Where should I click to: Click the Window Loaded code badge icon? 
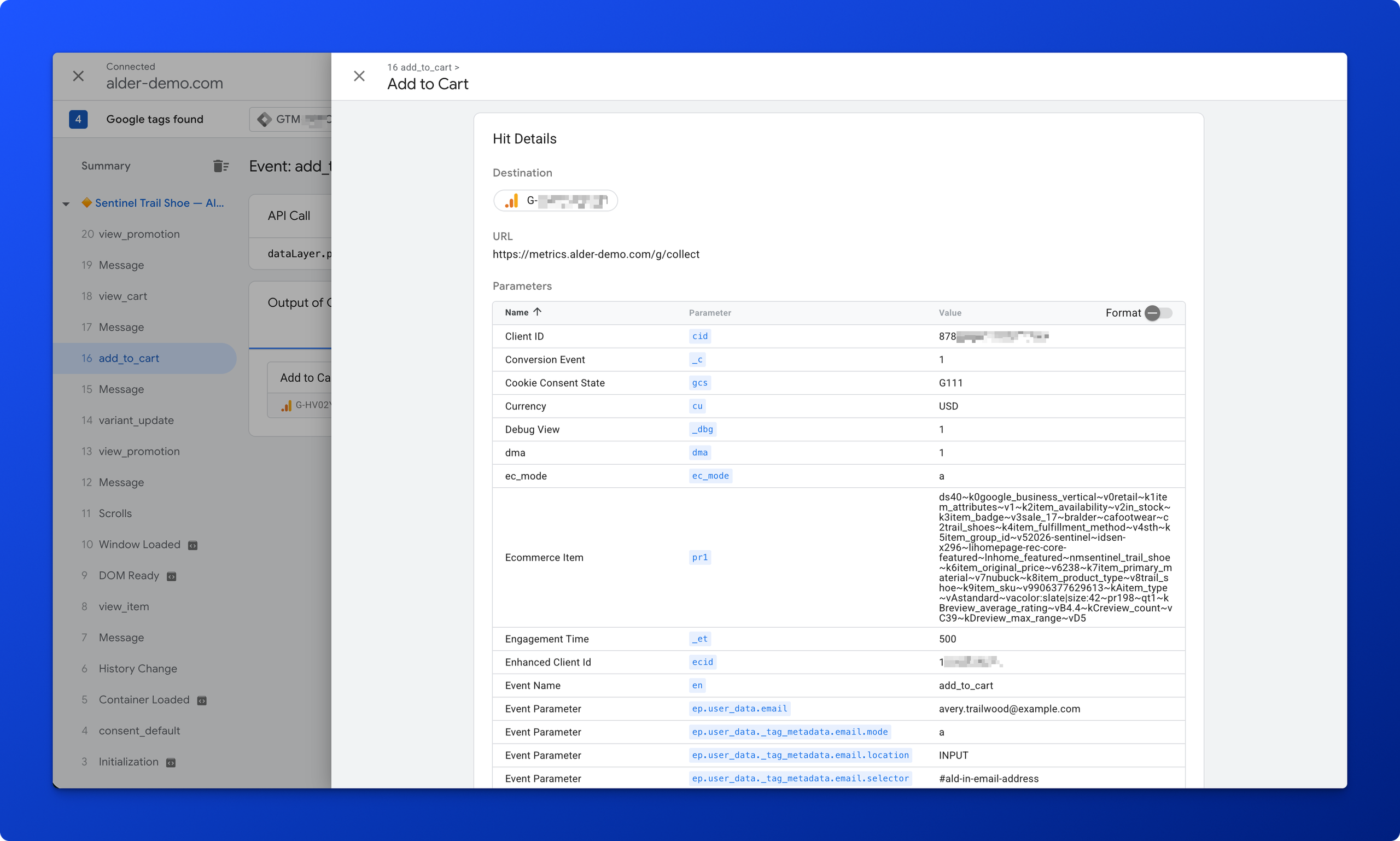pos(192,545)
